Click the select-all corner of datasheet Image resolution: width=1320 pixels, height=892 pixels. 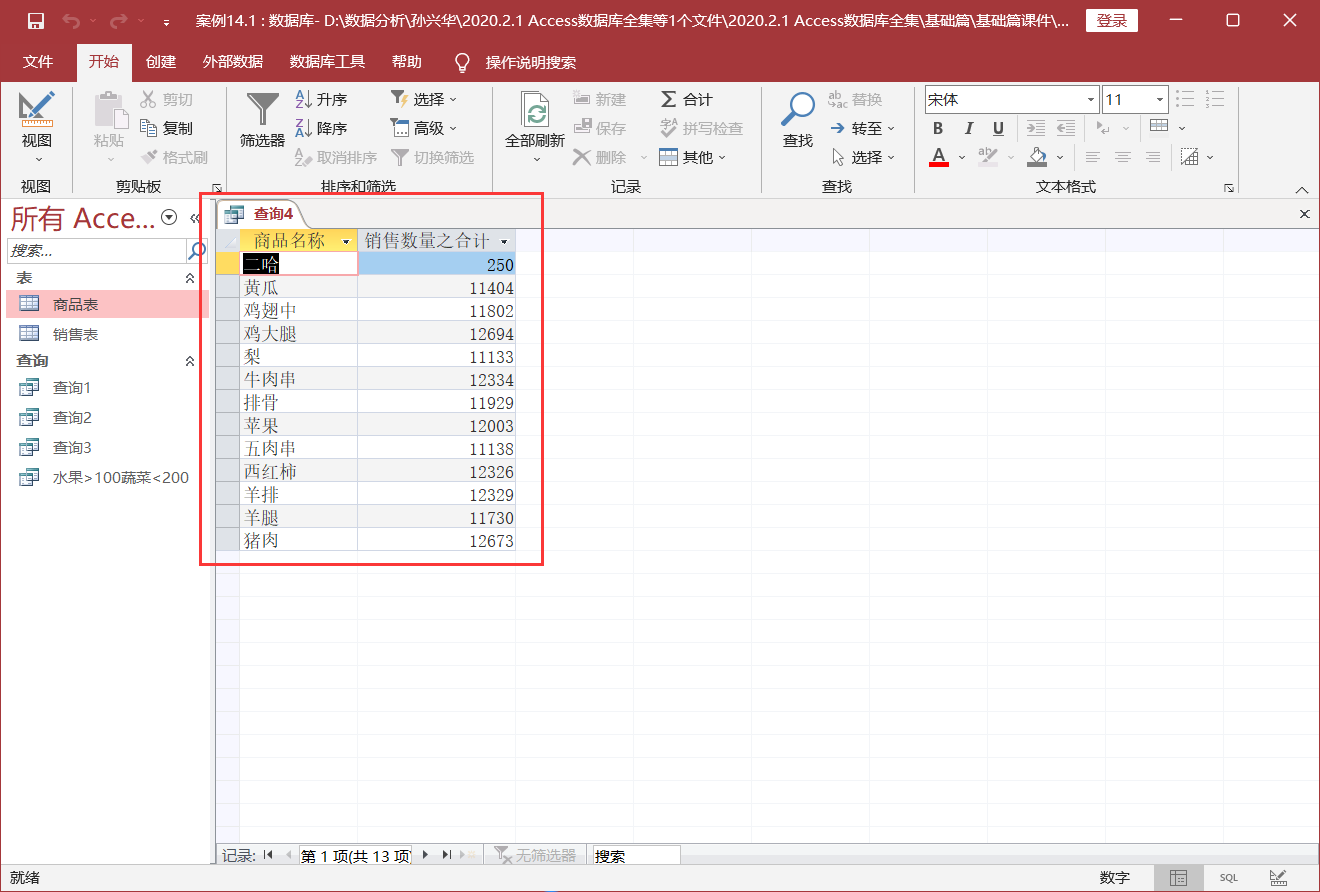tap(228, 241)
